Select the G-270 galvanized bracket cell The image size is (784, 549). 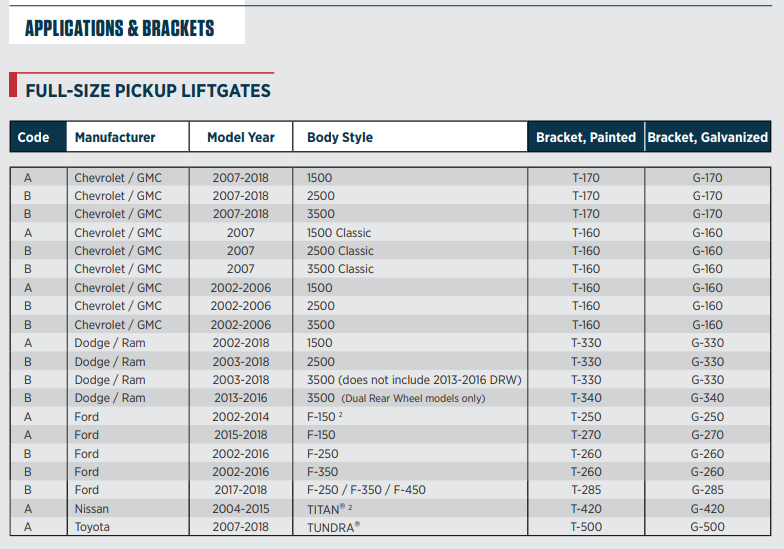coord(708,434)
